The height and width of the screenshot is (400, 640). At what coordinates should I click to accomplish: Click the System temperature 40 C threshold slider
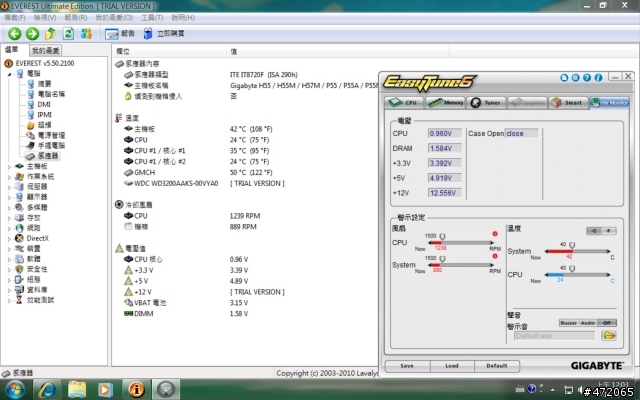point(572,245)
